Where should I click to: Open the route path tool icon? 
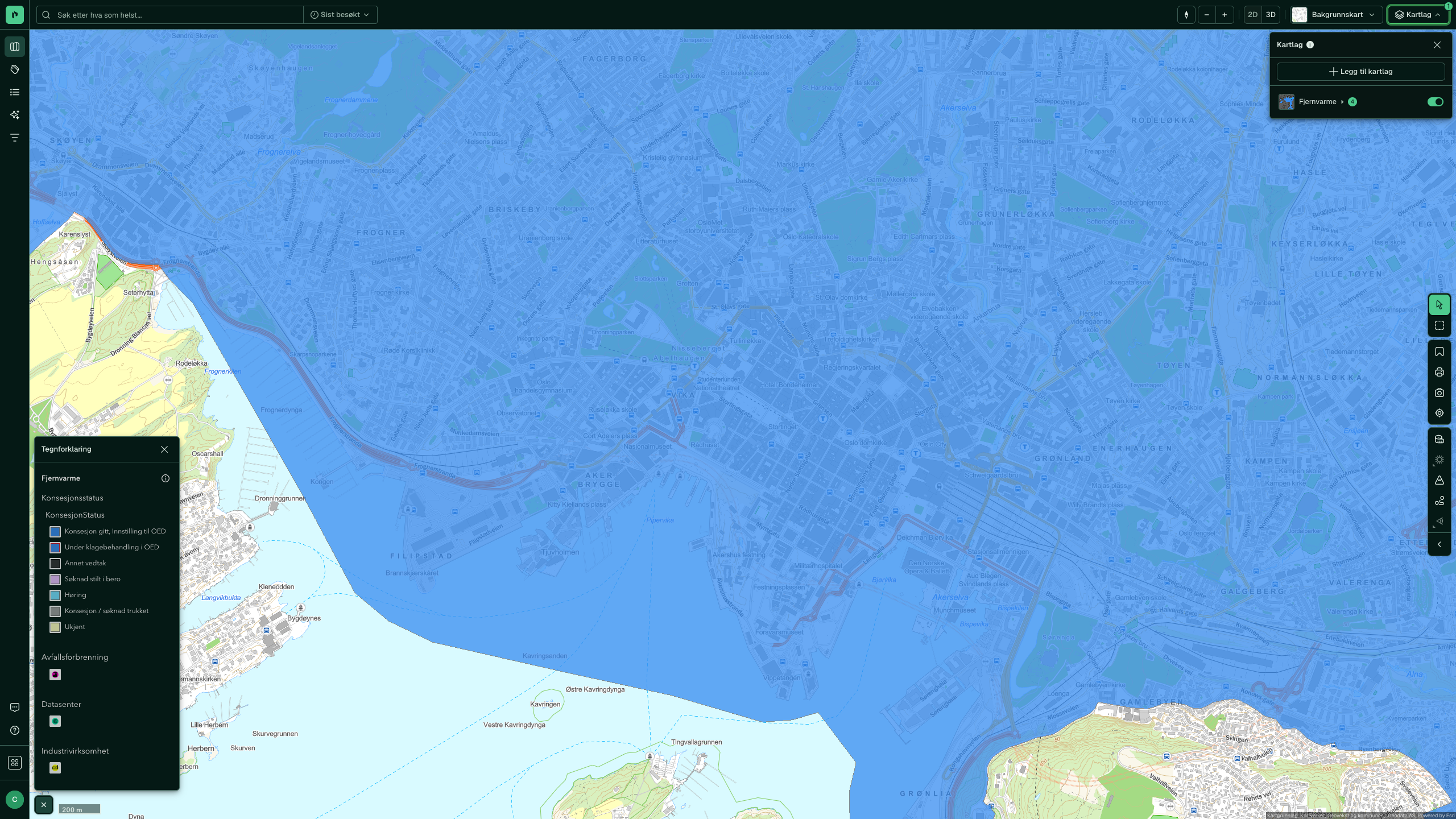click(x=1440, y=501)
